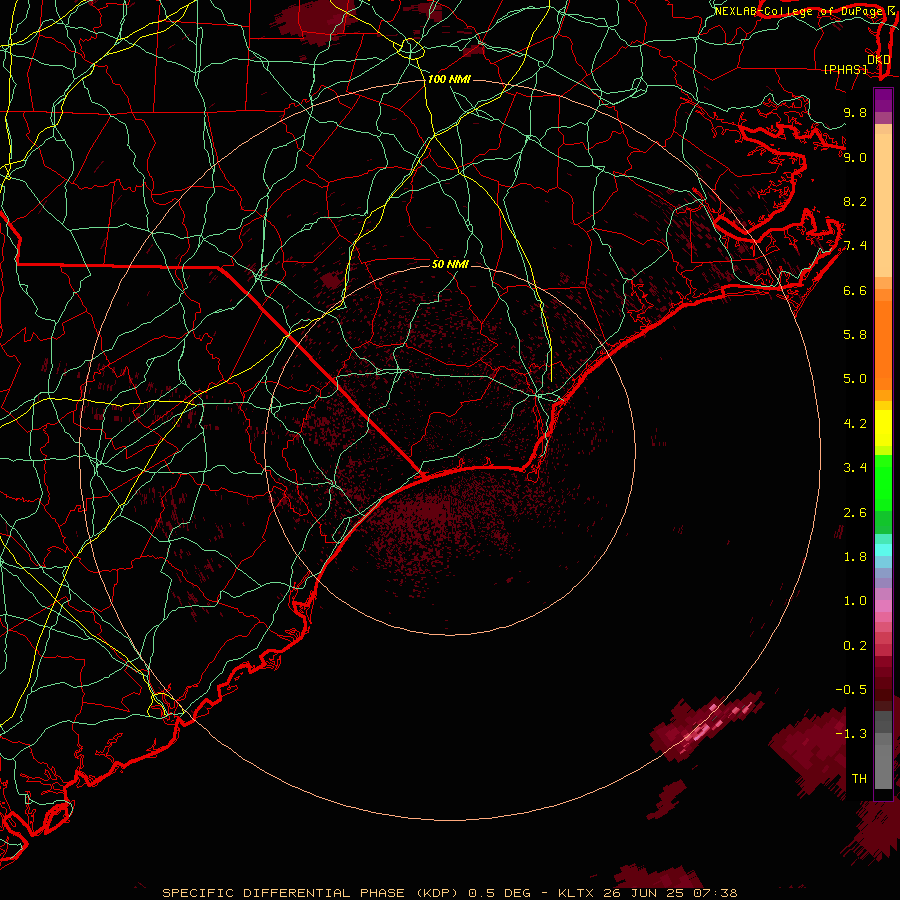Screen dimensions: 900x900
Task: Click the 0.2 value on the color scale
Action: click(855, 646)
